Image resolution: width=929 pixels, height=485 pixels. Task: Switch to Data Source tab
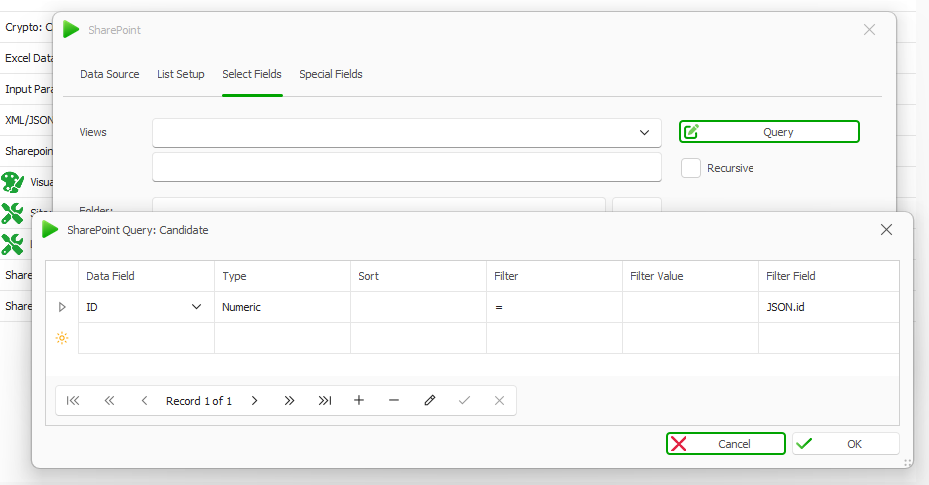coord(110,74)
